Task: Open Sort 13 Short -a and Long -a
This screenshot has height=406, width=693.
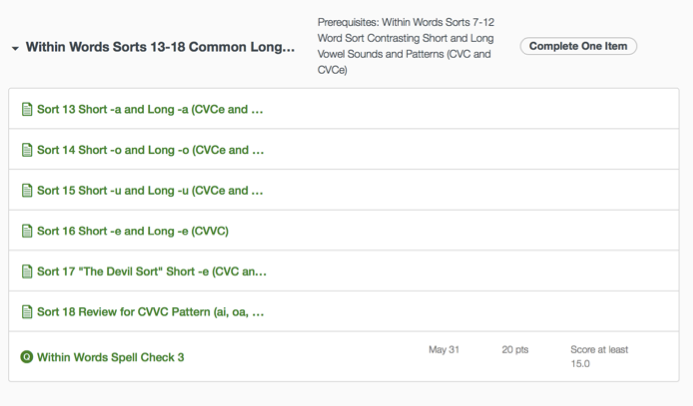Action: 150,109
